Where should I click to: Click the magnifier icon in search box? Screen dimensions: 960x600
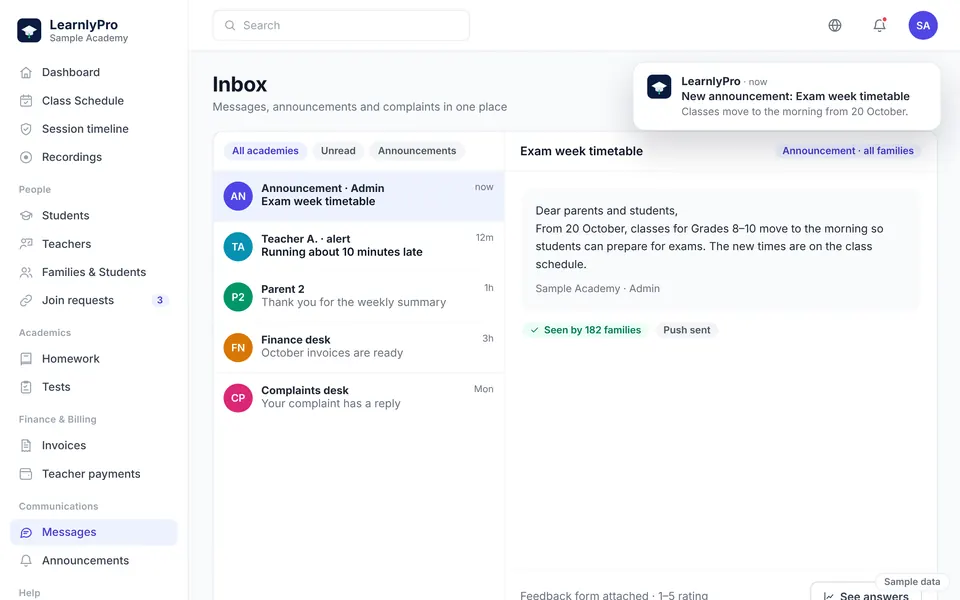pyautogui.click(x=230, y=25)
